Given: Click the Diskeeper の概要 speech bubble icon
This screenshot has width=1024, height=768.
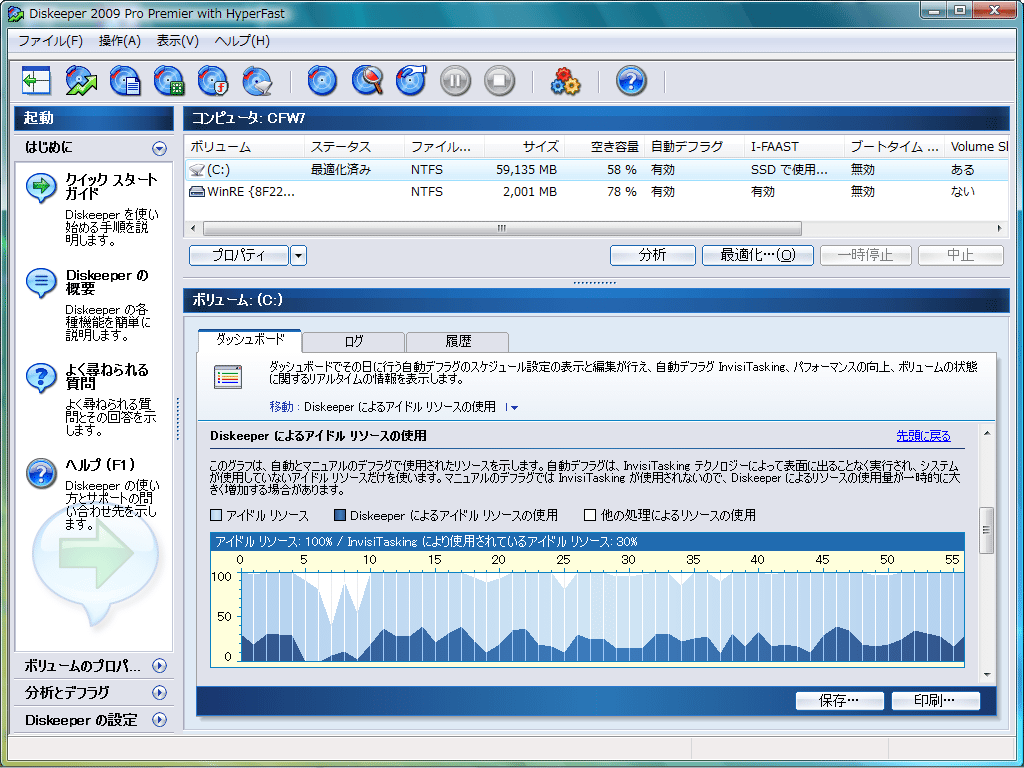Looking at the screenshot, I should tap(41, 283).
